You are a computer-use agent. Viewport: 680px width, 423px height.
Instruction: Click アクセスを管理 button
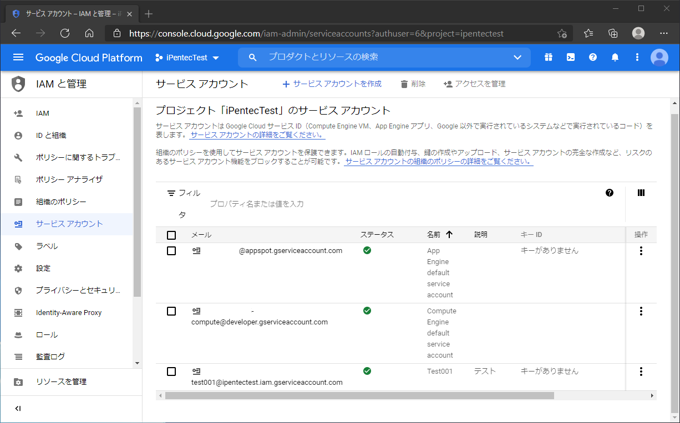click(474, 84)
